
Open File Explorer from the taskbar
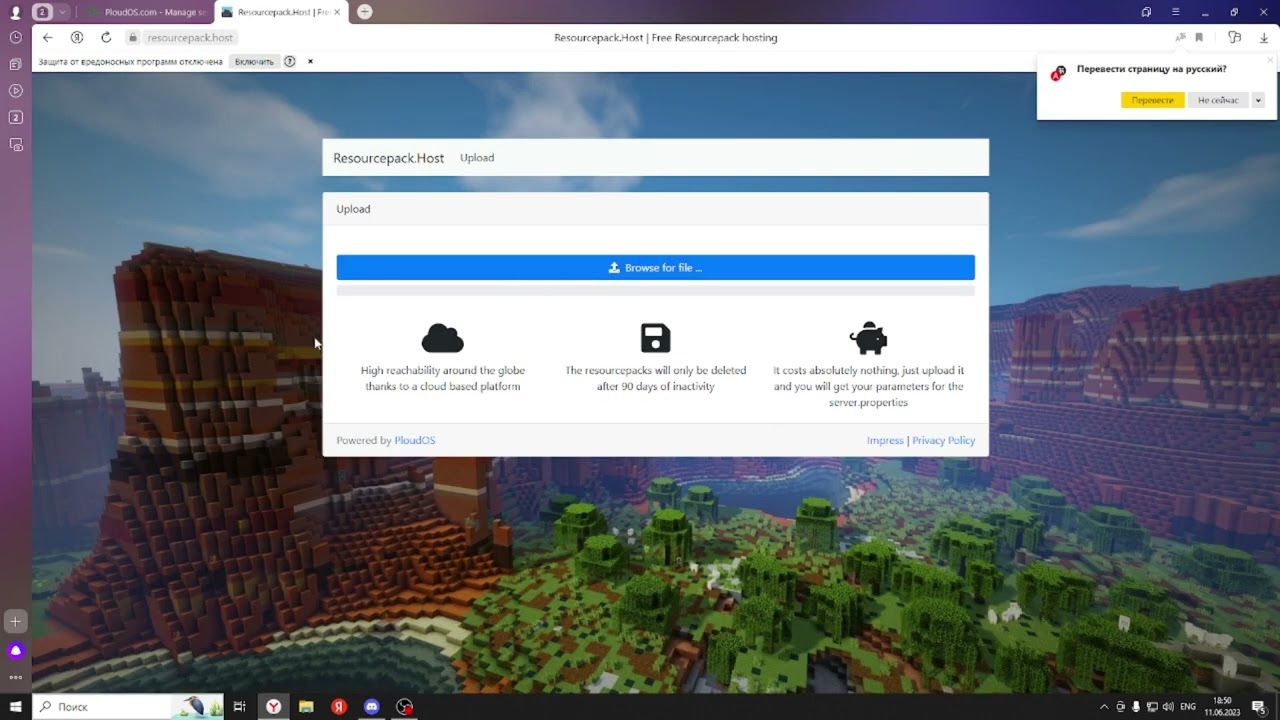(306, 706)
